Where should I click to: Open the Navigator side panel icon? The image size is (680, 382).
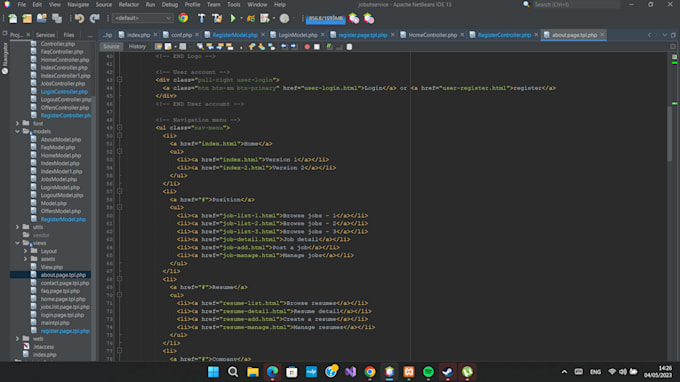point(5,58)
